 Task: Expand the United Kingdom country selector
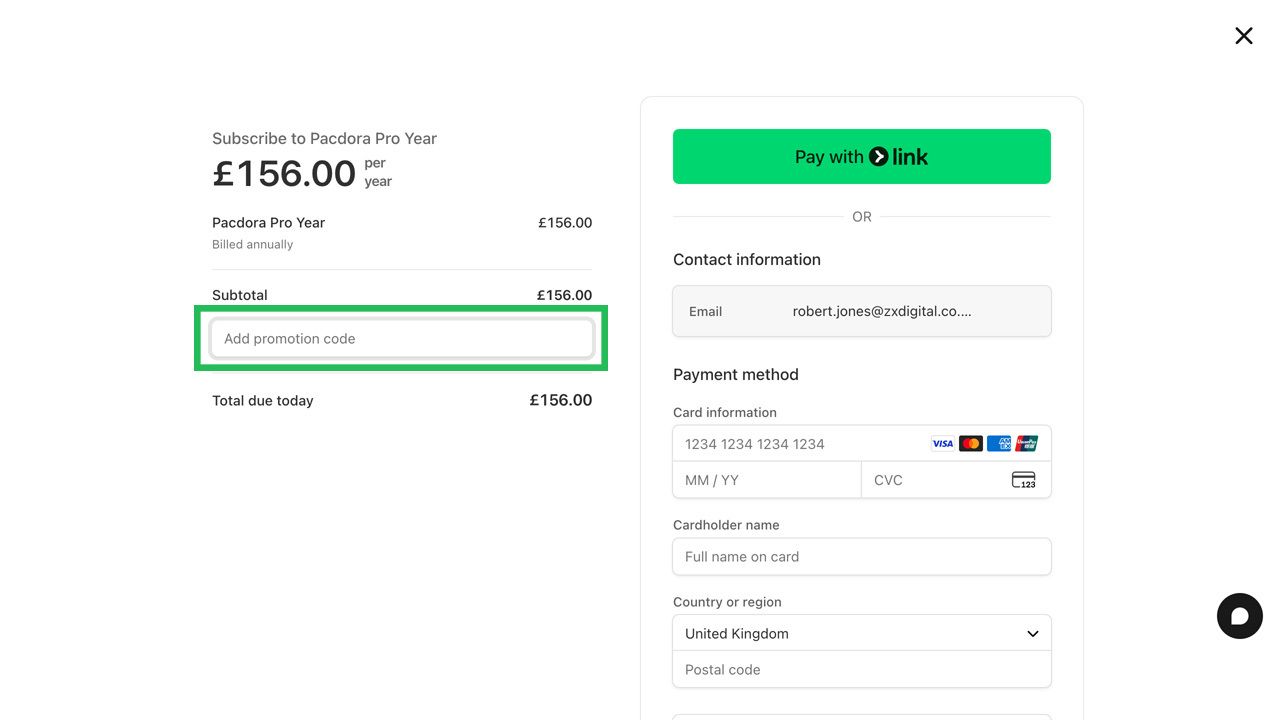click(x=861, y=633)
